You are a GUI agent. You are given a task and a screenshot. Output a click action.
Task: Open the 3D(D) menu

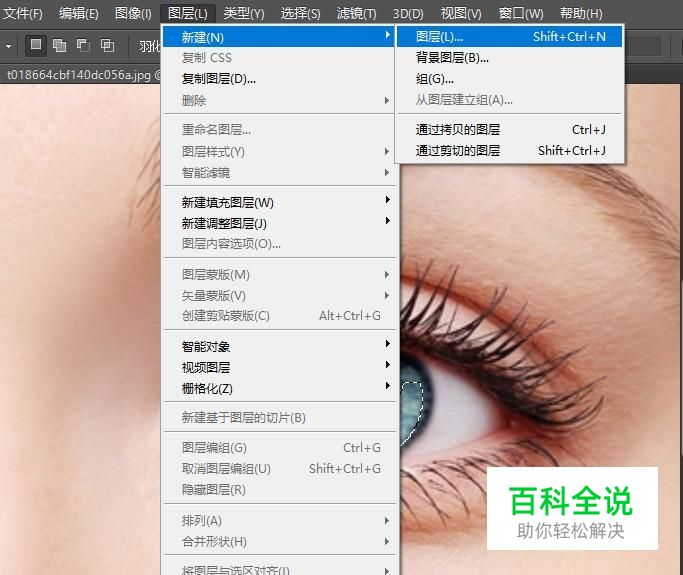tap(408, 14)
